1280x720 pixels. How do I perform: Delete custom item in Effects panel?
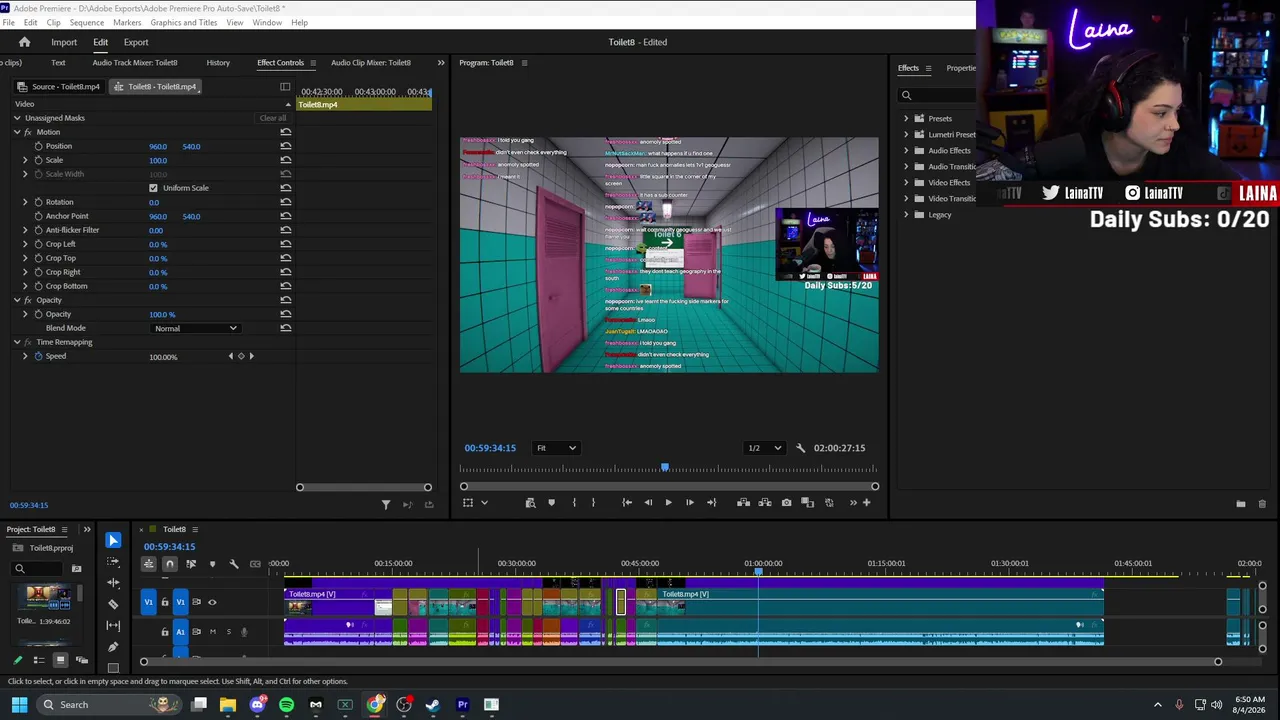[x=1262, y=504]
